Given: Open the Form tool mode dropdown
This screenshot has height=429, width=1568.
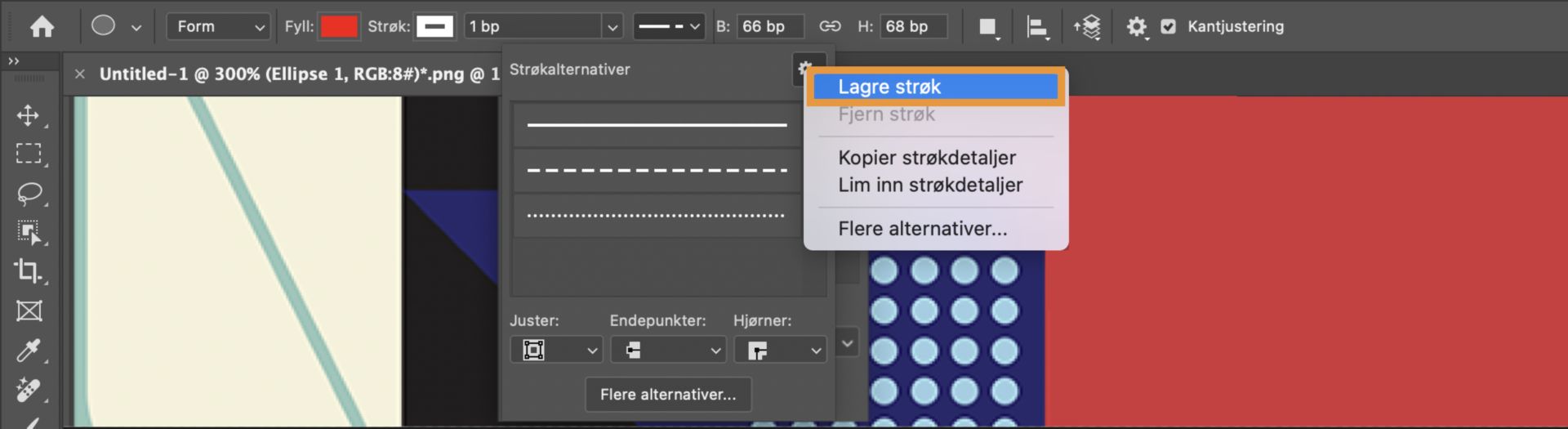Looking at the screenshot, I should pos(219,27).
